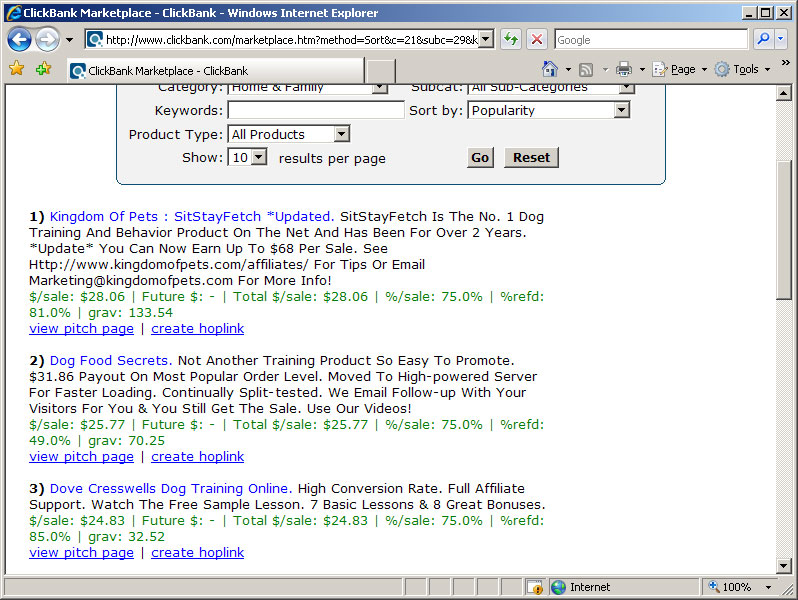This screenshot has width=798, height=600.
Task: Click view pitch page for Dove Cresswells
Action: (x=81, y=553)
